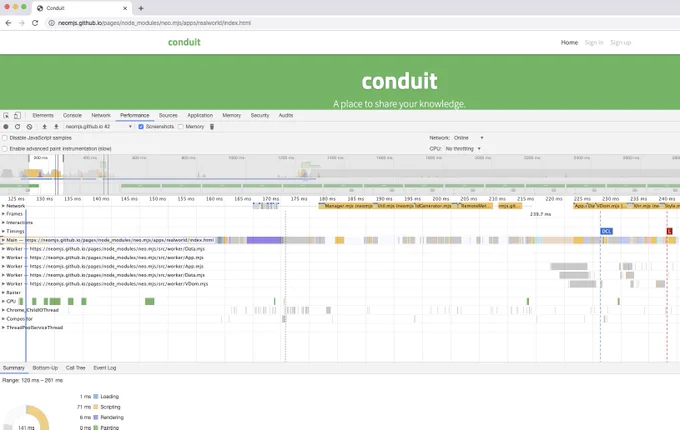Select the Performance tab
Viewport: 680px width, 430px height.
pyautogui.click(x=134, y=115)
